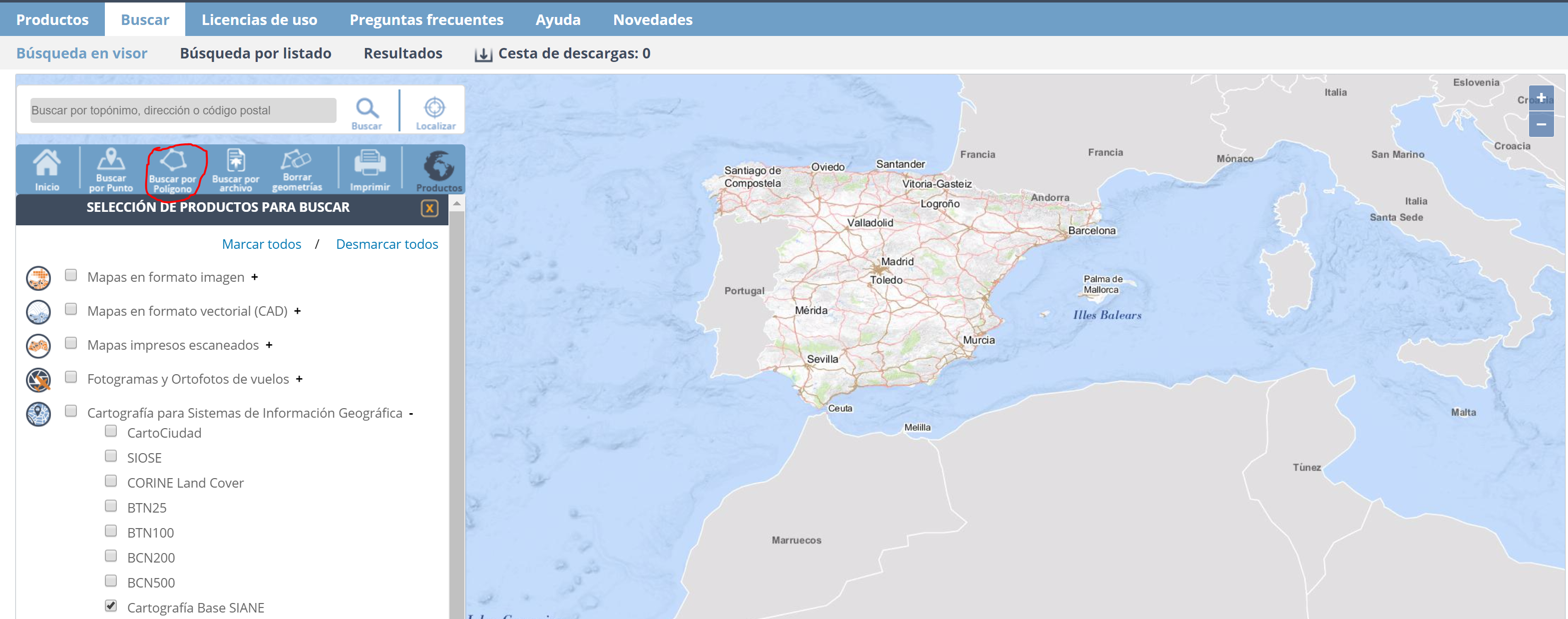Click the Buscar magnifier icon
Screen dimensions: 1568x619
pyautogui.click(x=367, y=113)
